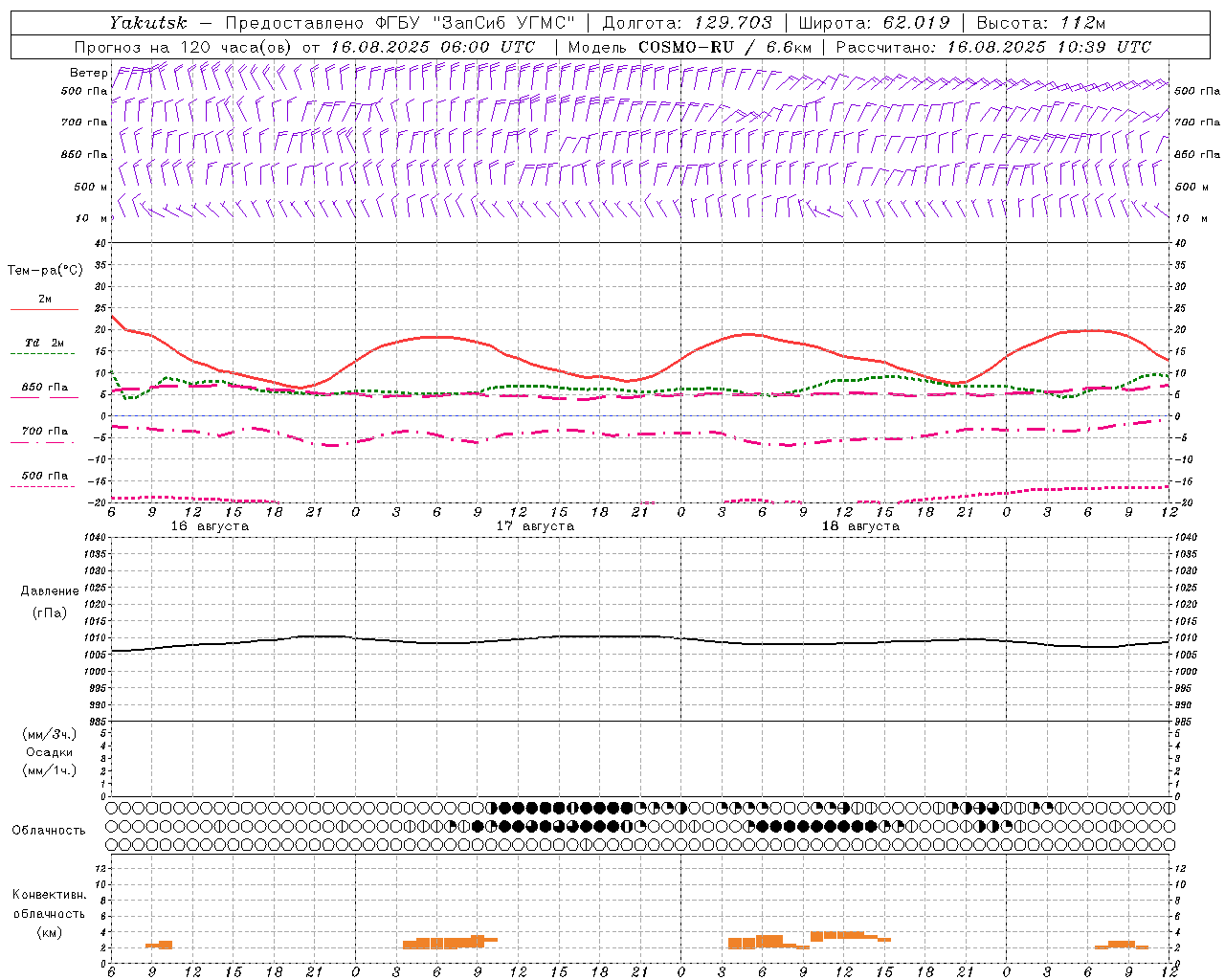Select the provider text "ЗапСиб УГМС"
The width and height of the screenshot is (1225, 980).
(504, 22)
